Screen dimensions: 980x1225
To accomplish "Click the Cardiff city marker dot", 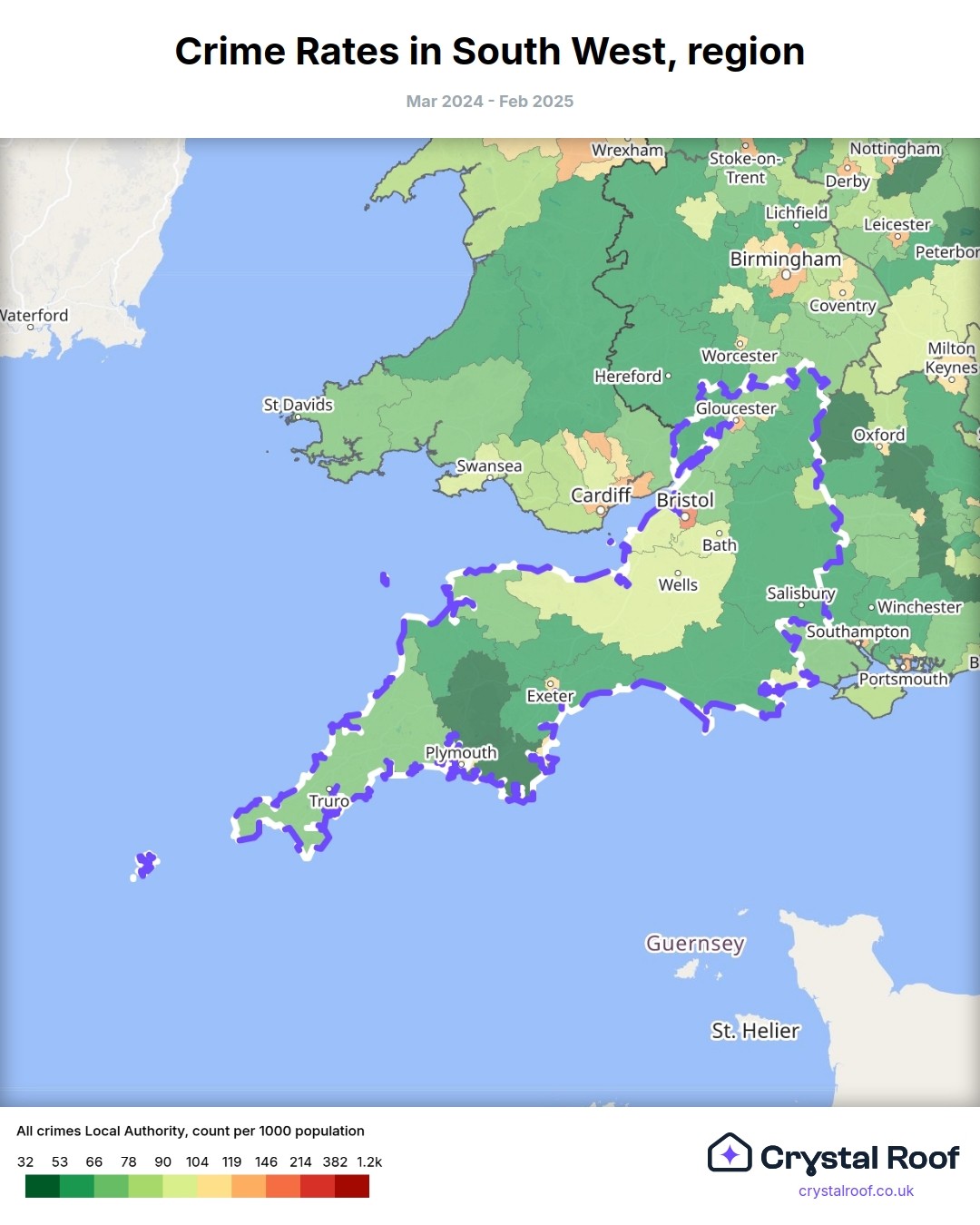I will [x=601, y=511].
